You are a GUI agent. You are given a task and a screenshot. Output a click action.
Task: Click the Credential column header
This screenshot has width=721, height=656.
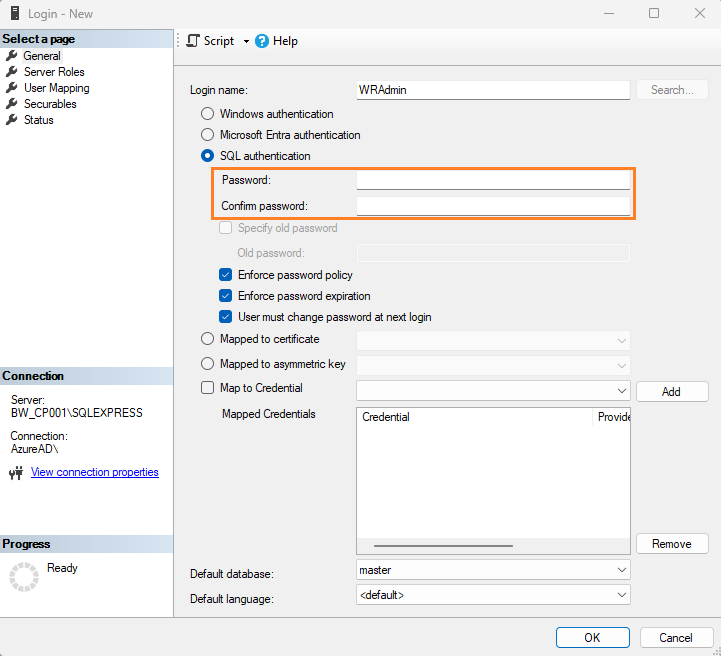(475, 417)
